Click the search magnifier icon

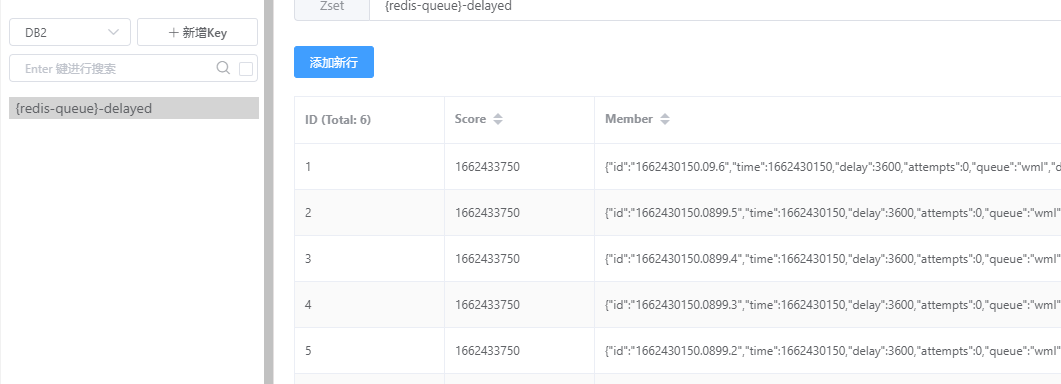(x=223, y=68)
